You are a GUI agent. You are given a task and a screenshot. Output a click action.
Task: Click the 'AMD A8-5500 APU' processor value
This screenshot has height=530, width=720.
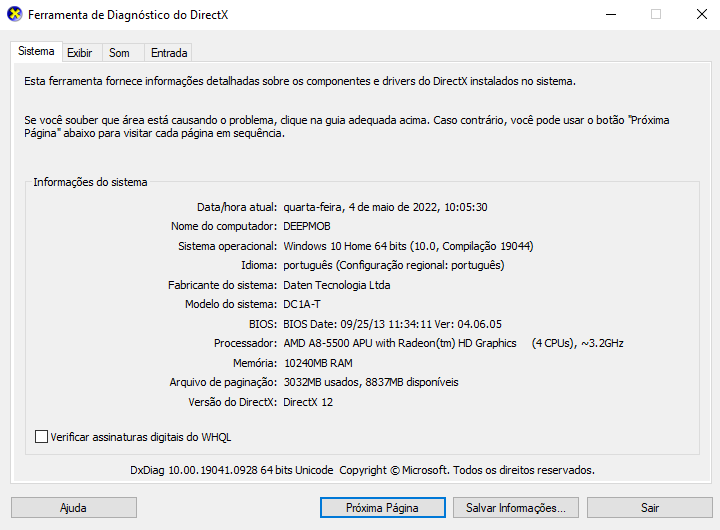[x=328, y=344]
